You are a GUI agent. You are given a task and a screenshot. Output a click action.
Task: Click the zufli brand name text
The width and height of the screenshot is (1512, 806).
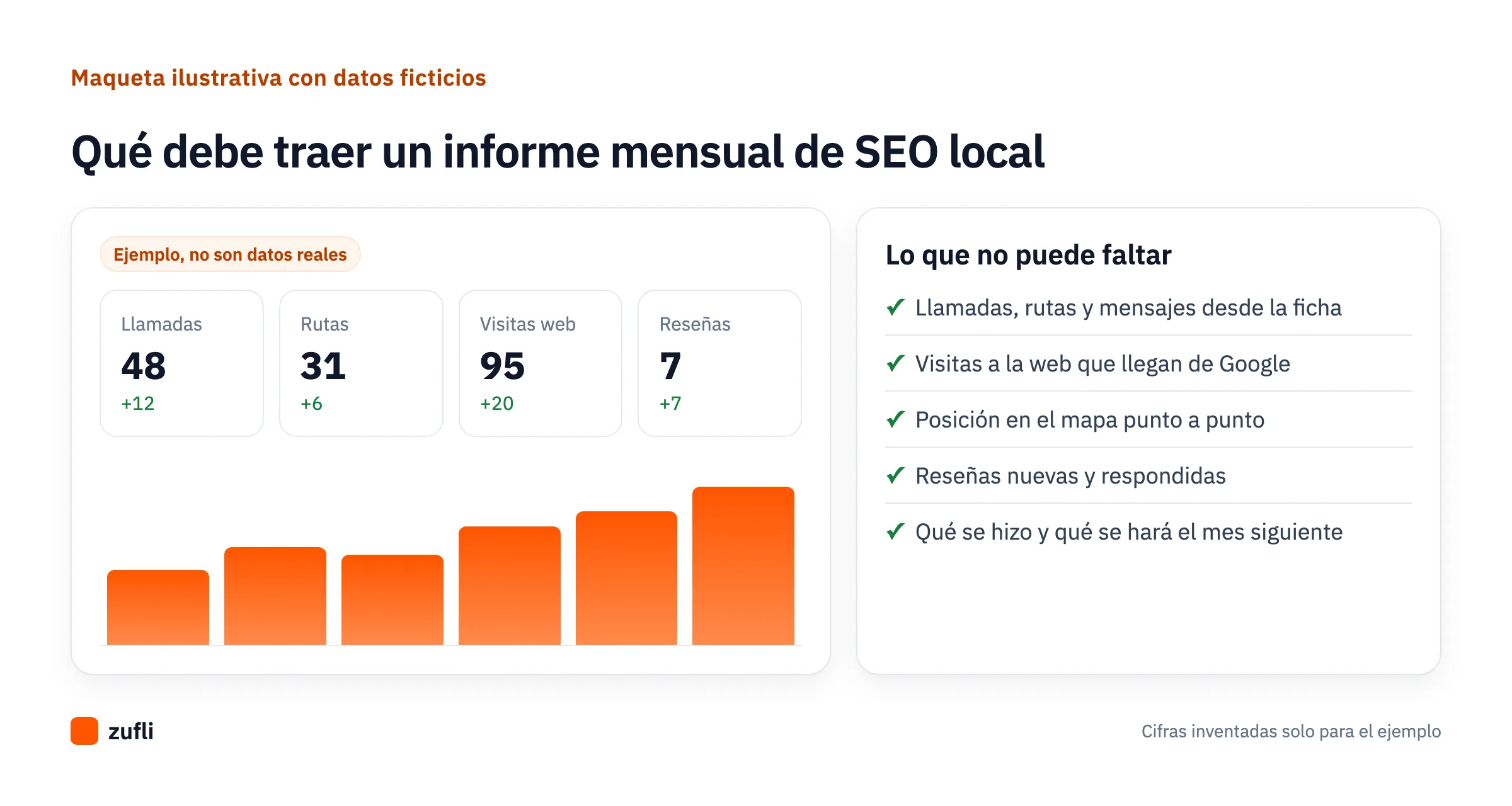tap(131, 731)
